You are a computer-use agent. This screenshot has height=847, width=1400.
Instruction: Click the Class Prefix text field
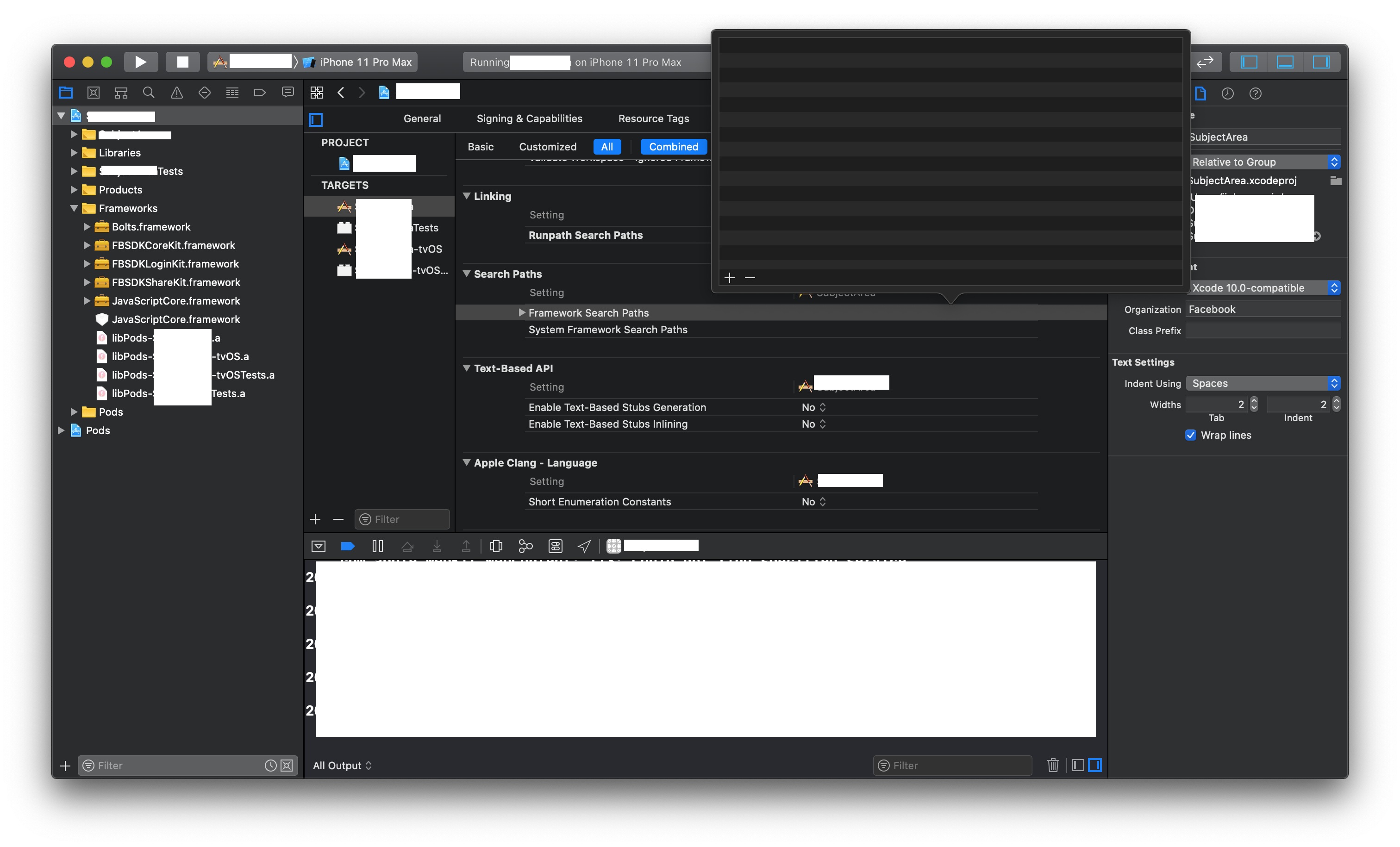click(1262, 330)
